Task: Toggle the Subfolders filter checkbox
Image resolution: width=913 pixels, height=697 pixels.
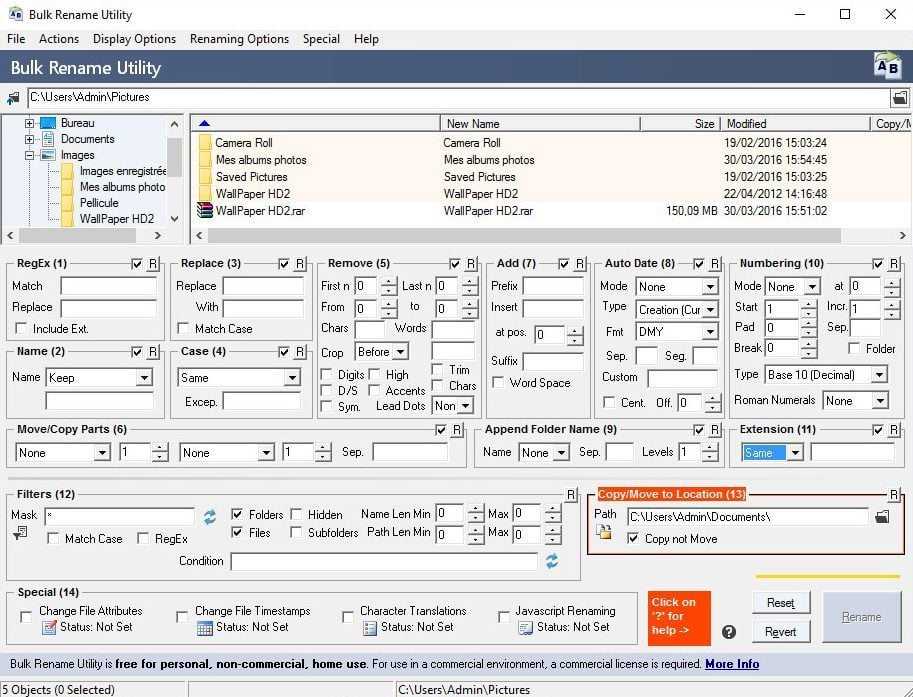Action: coord(297,533)
